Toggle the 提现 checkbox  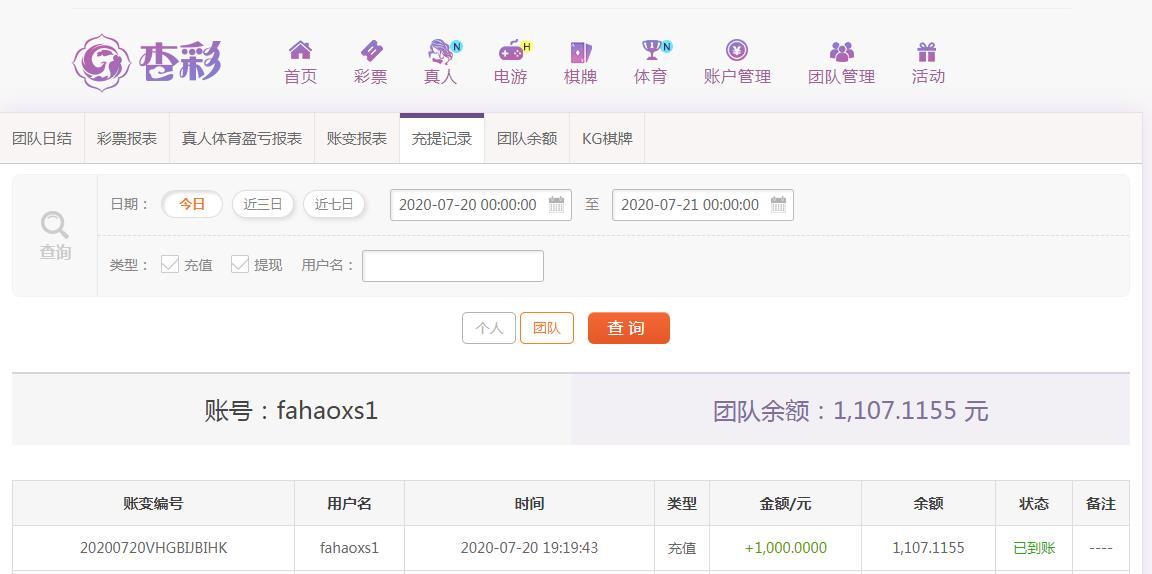pos(240,265)
